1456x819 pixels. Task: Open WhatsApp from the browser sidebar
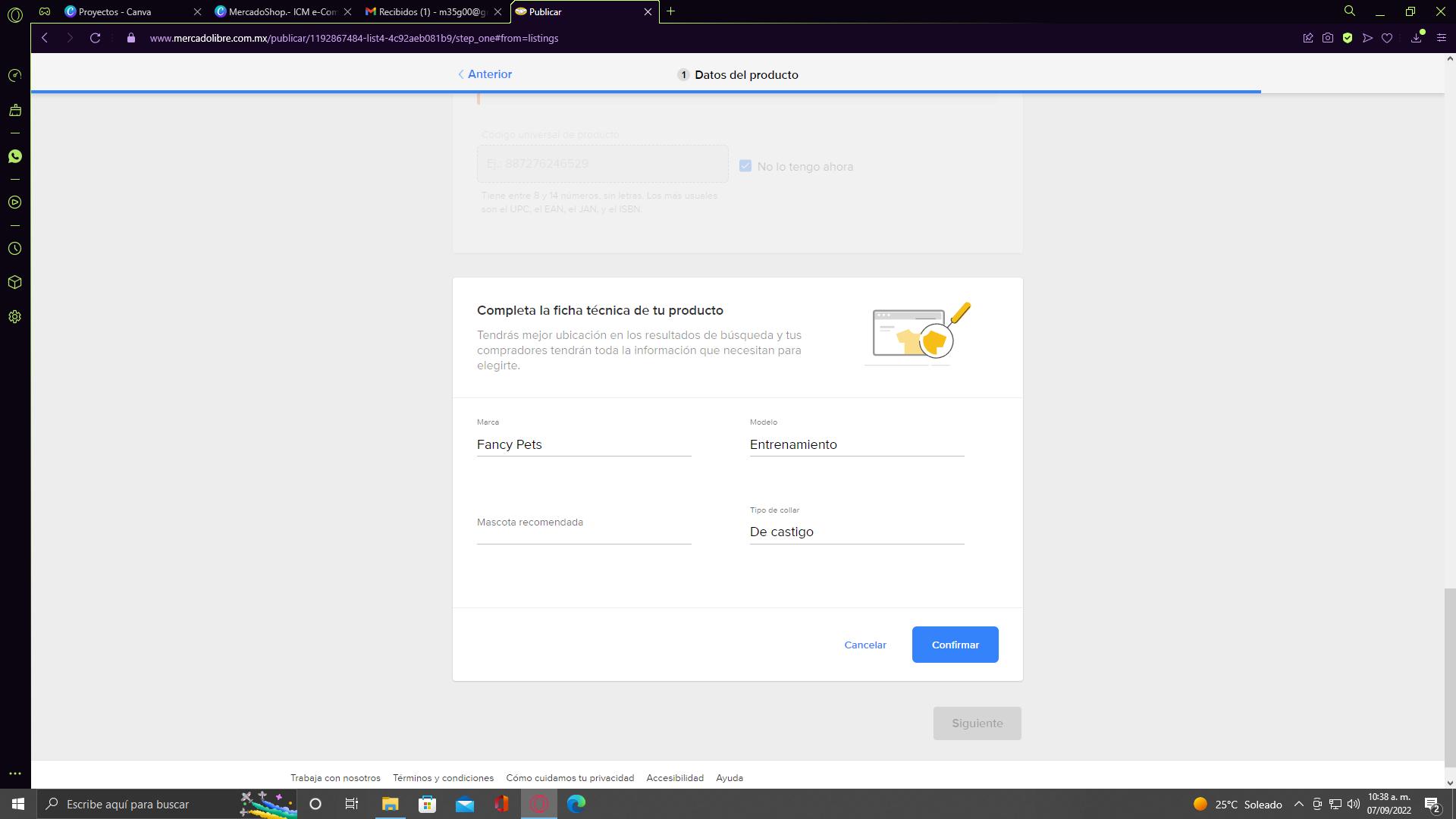pyautogui.click(x=14, y=156)
